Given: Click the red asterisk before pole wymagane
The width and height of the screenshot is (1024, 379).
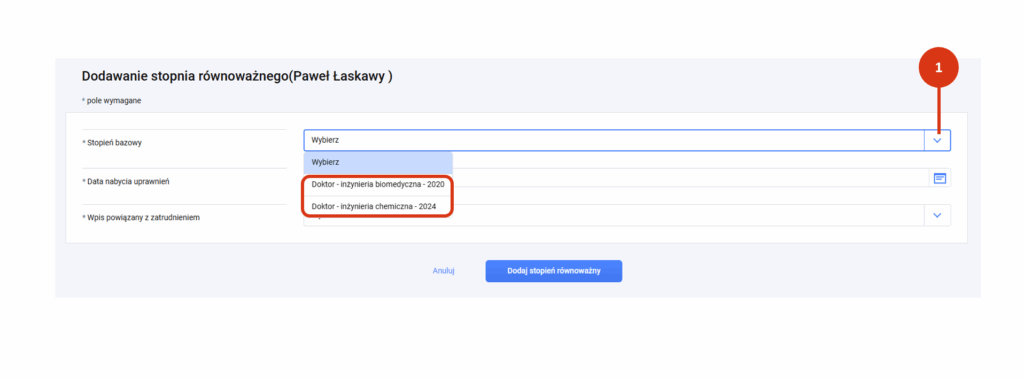Looking at the screenshot, I should pos(84,101).
